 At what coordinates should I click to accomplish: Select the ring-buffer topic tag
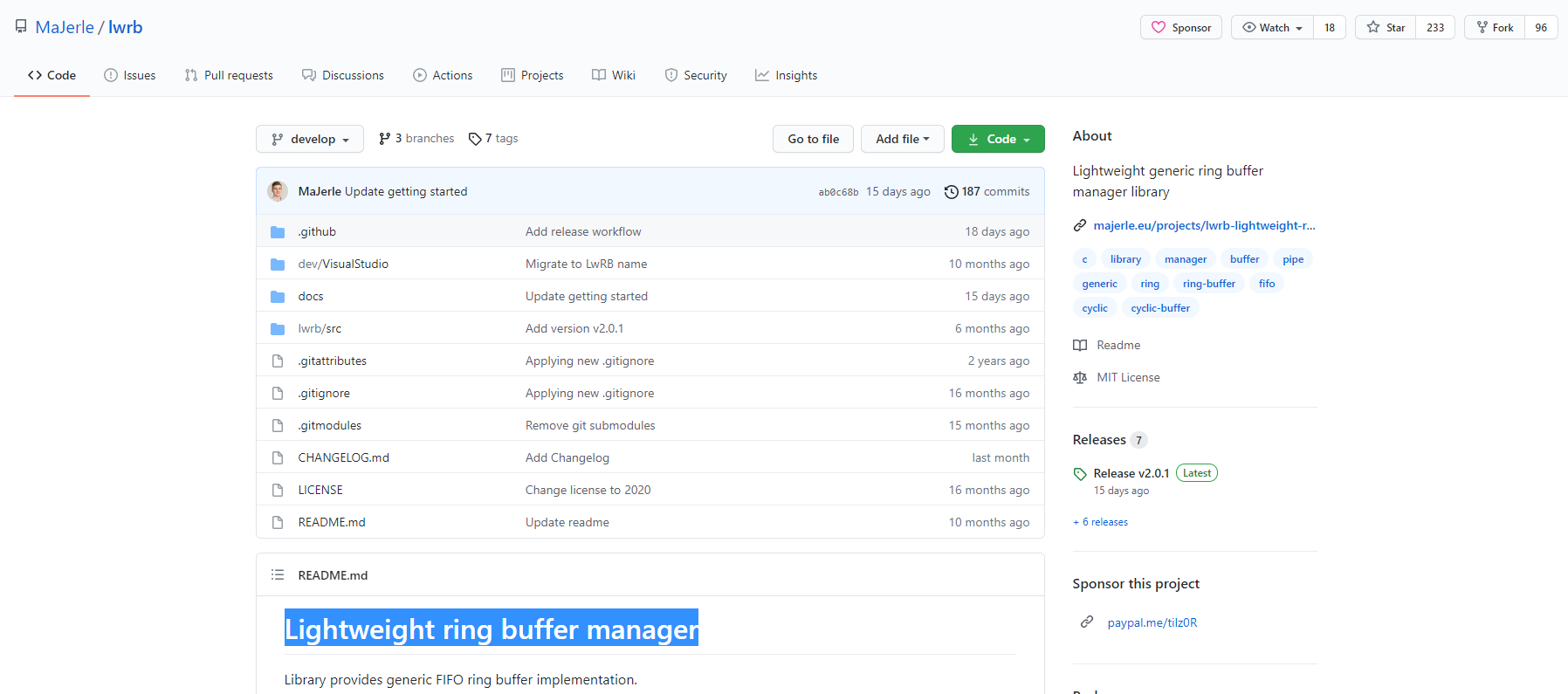coord(1208,284)
